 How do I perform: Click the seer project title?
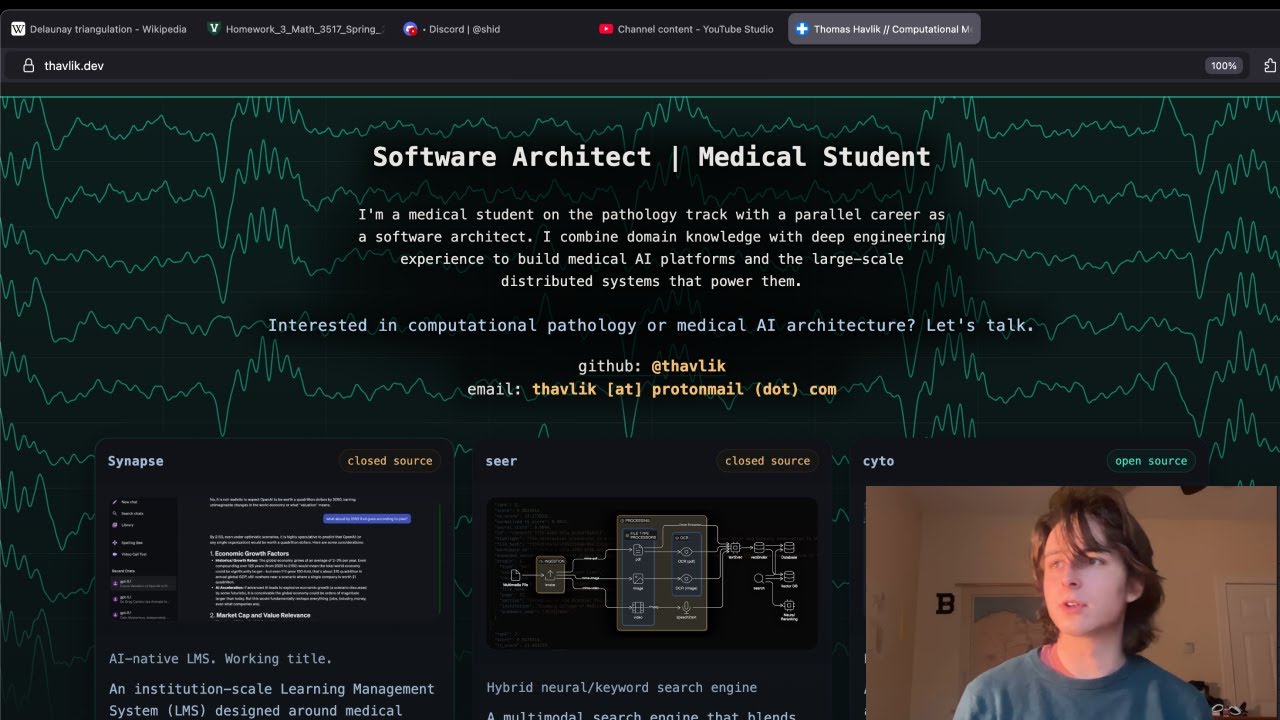coord(501,461)
